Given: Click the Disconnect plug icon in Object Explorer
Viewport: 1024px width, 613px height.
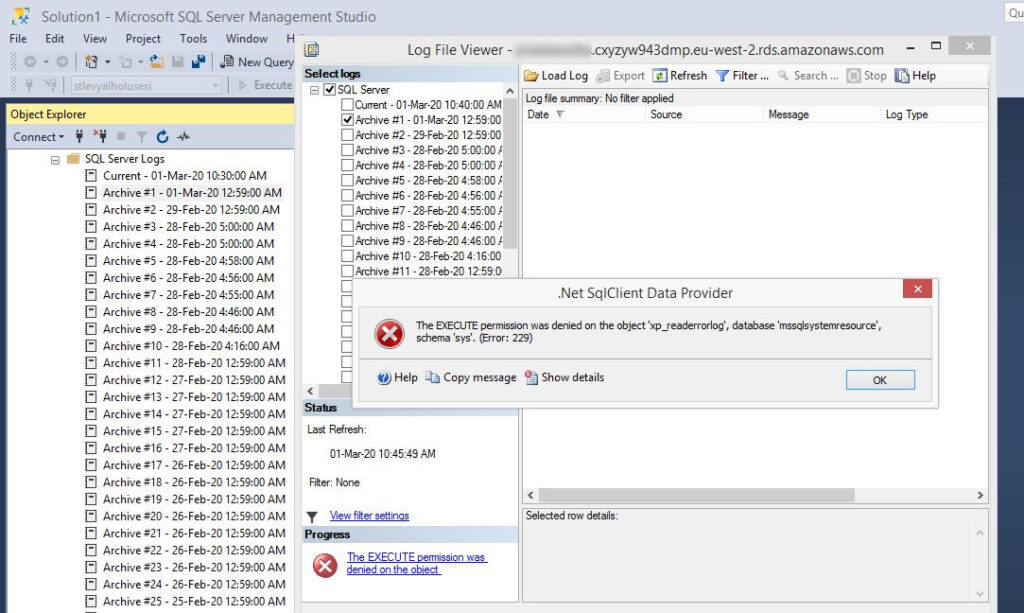Looking at the screenshot, I should [100, 136].
